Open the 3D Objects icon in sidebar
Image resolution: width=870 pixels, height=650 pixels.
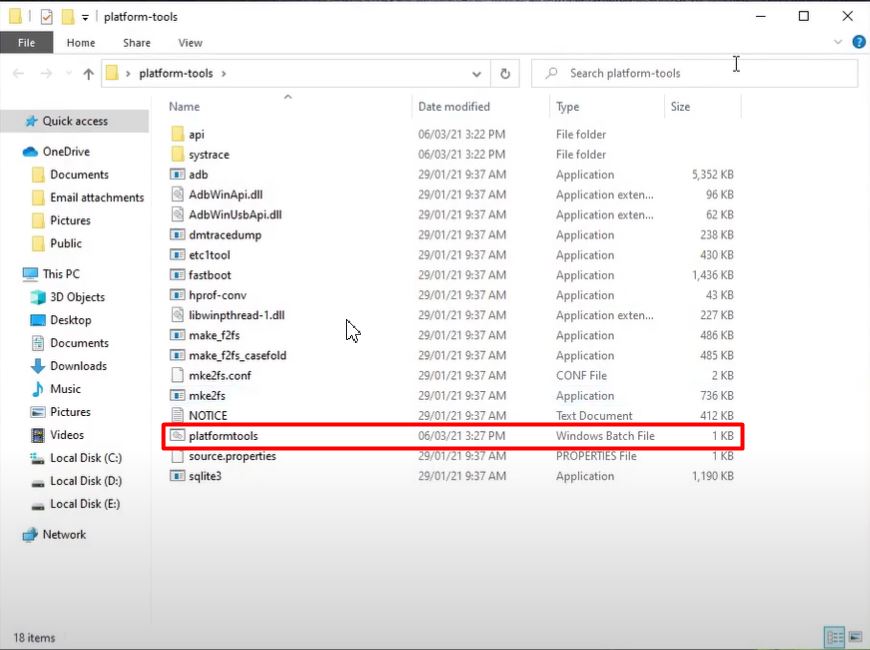point(38,297)
